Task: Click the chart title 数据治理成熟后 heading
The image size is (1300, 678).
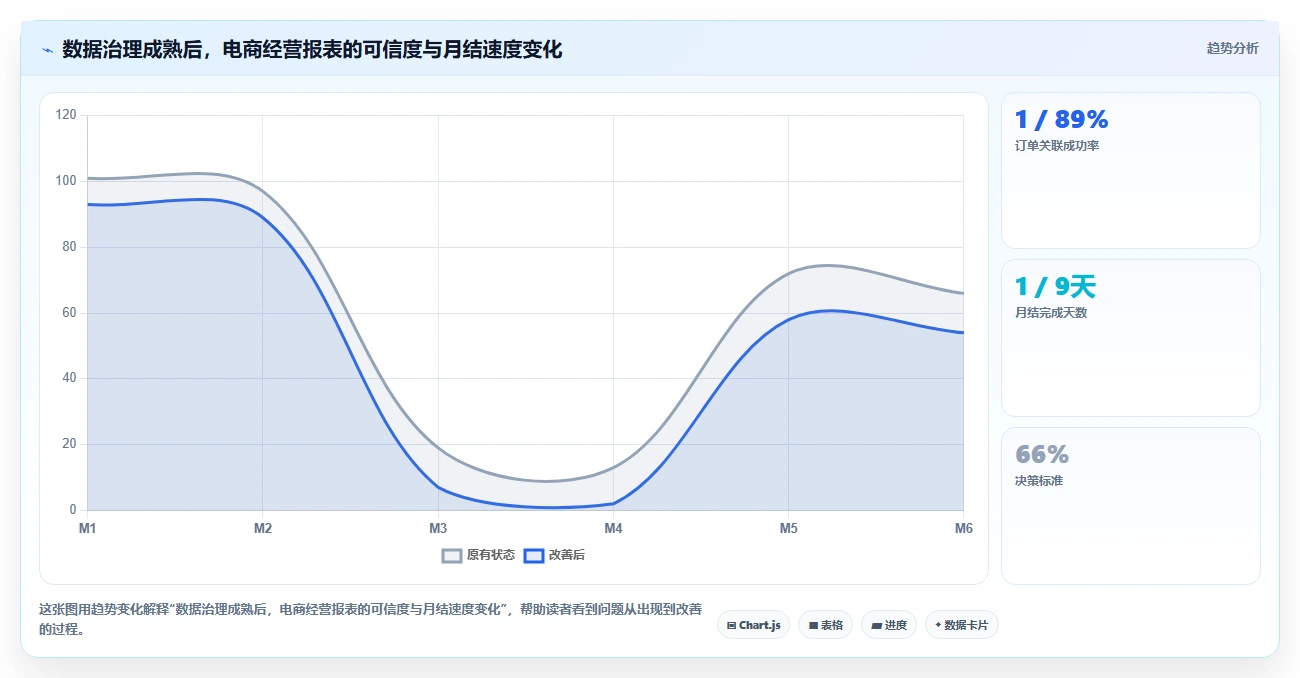Action: [x=312, y=49]
